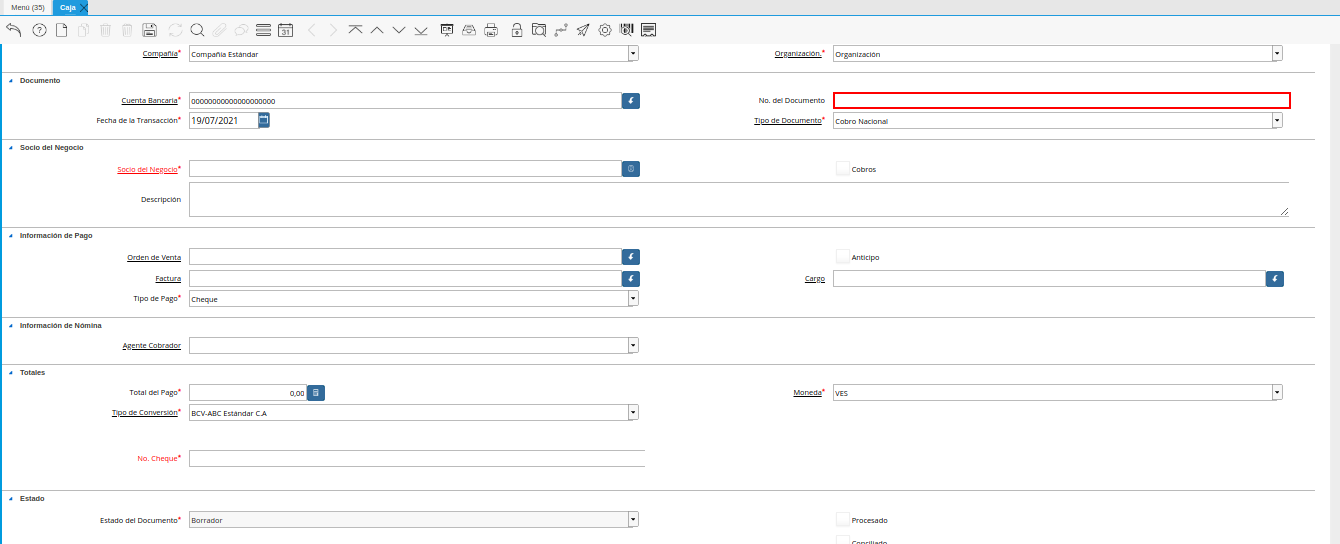Click the Chat bubbles icon
This screenshot has height=544, width=1340.
point(241,30)
